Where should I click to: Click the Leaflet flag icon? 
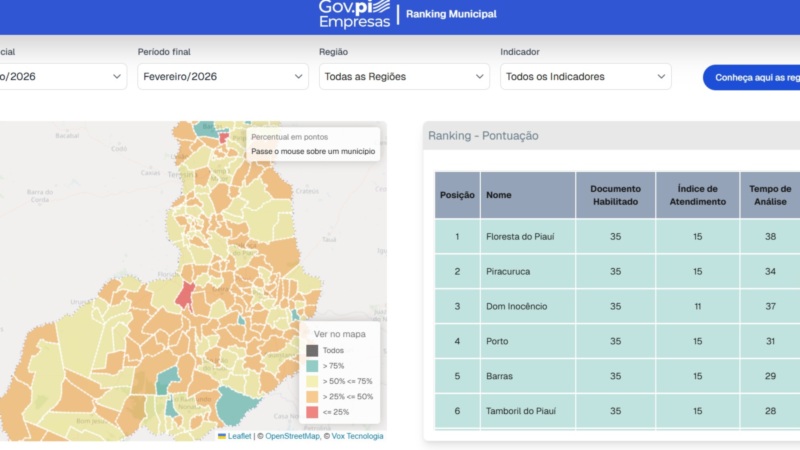pos(222,436)
